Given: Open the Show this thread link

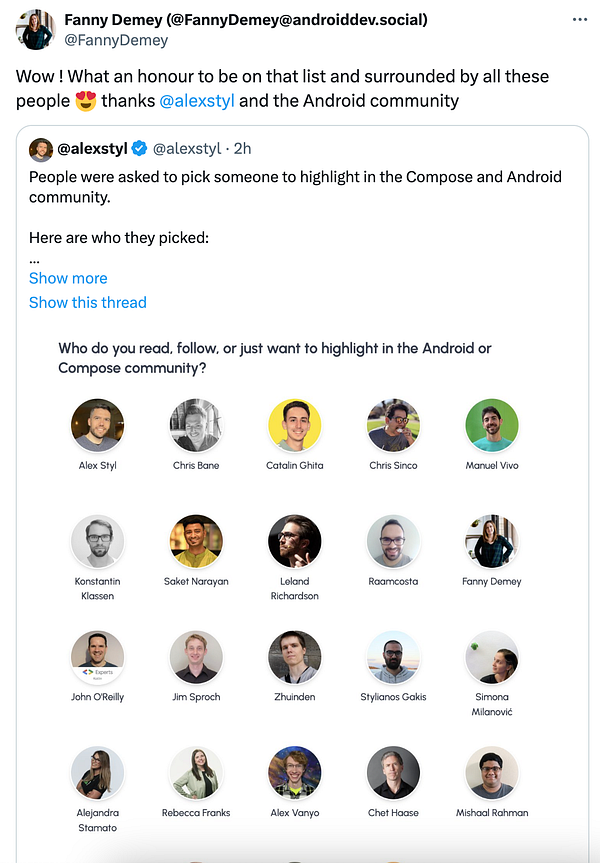Looking at the screenshot, I should [x=88, y=302].
